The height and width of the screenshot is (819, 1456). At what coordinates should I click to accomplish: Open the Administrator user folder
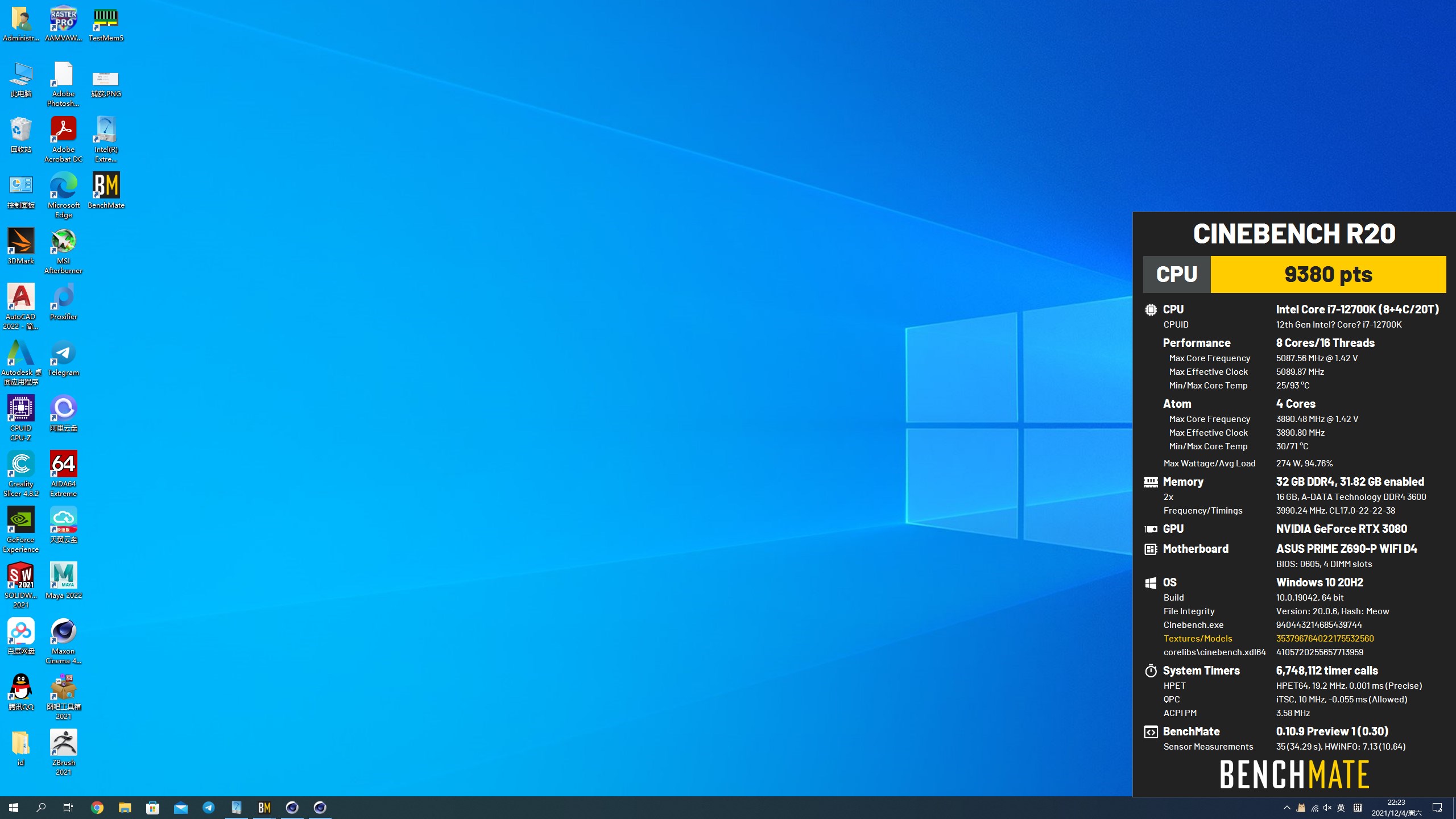tap(21, 24)
